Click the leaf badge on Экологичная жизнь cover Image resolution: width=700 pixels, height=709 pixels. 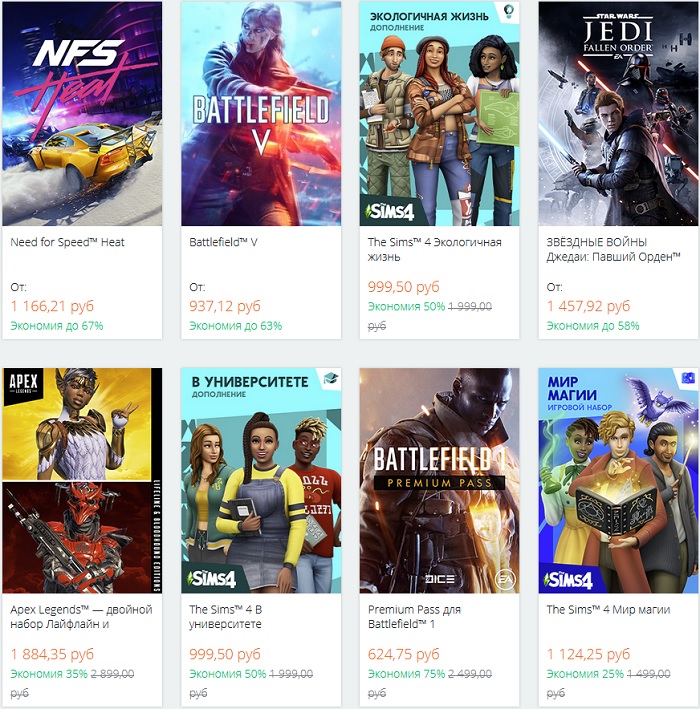pos(508,12)
